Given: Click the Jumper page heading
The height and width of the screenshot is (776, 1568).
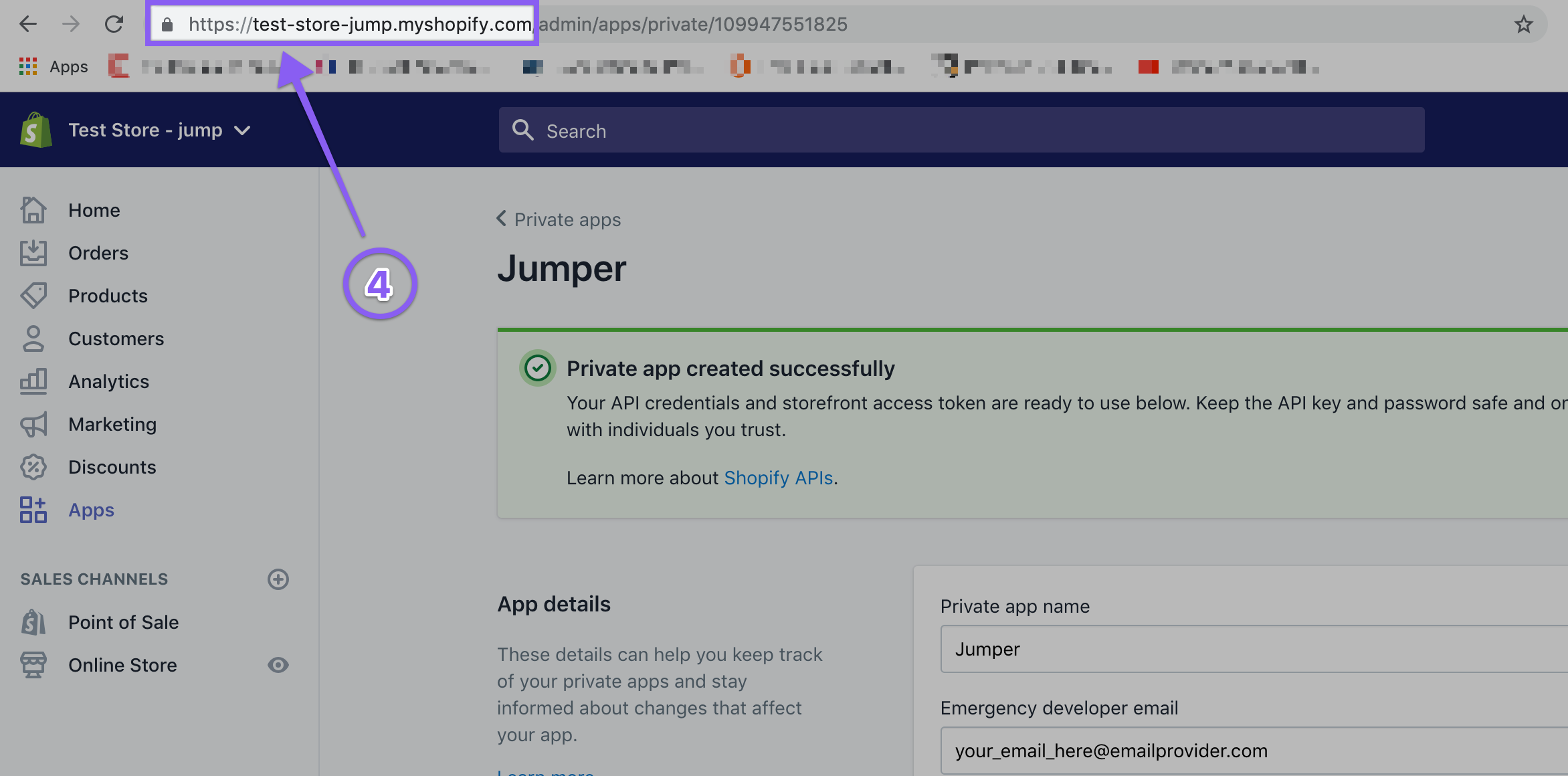Looking at the screenshot, I should tap(561, 269).
